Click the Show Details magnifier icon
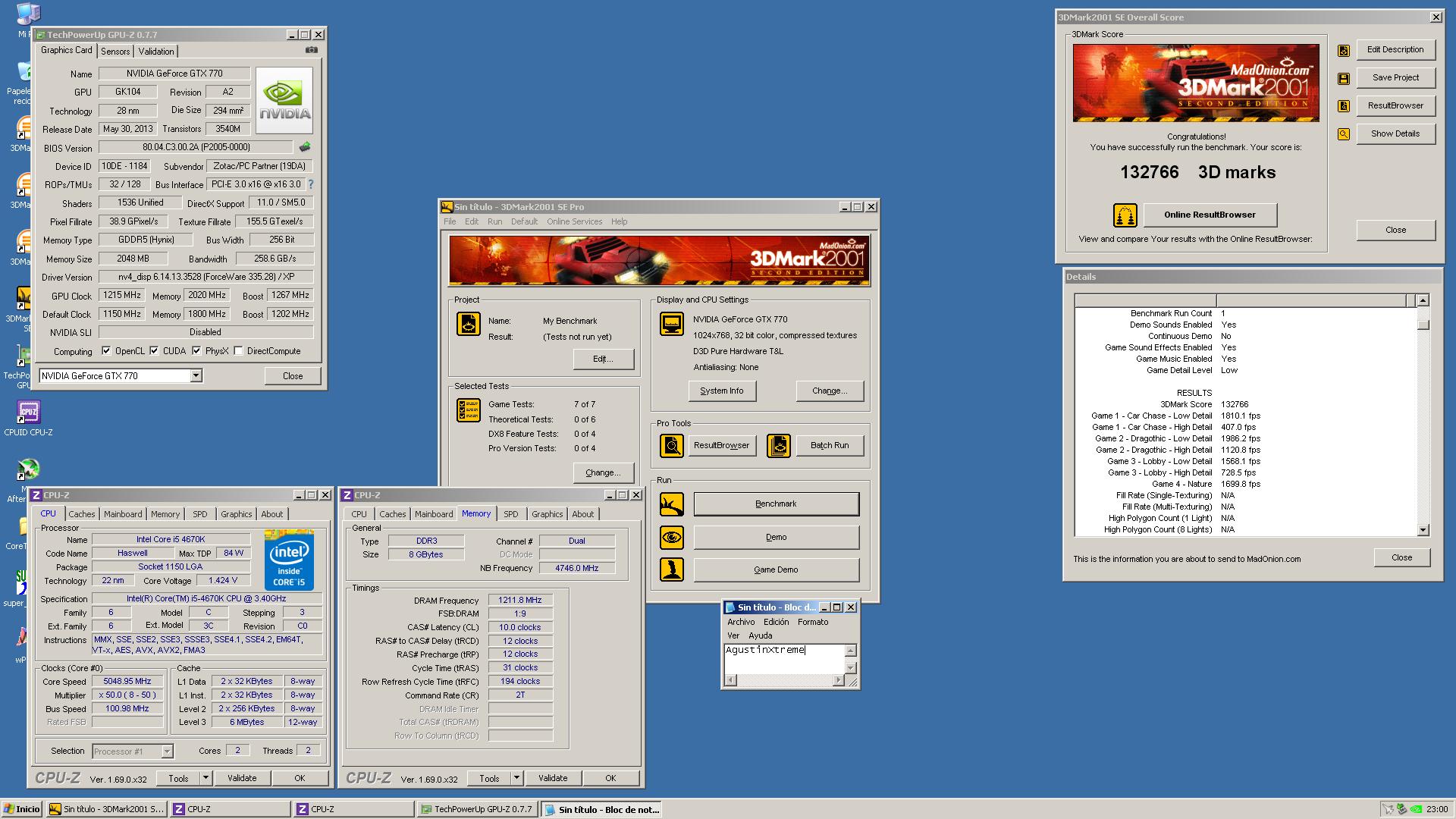The image size is (1456, 819). 1344,134
